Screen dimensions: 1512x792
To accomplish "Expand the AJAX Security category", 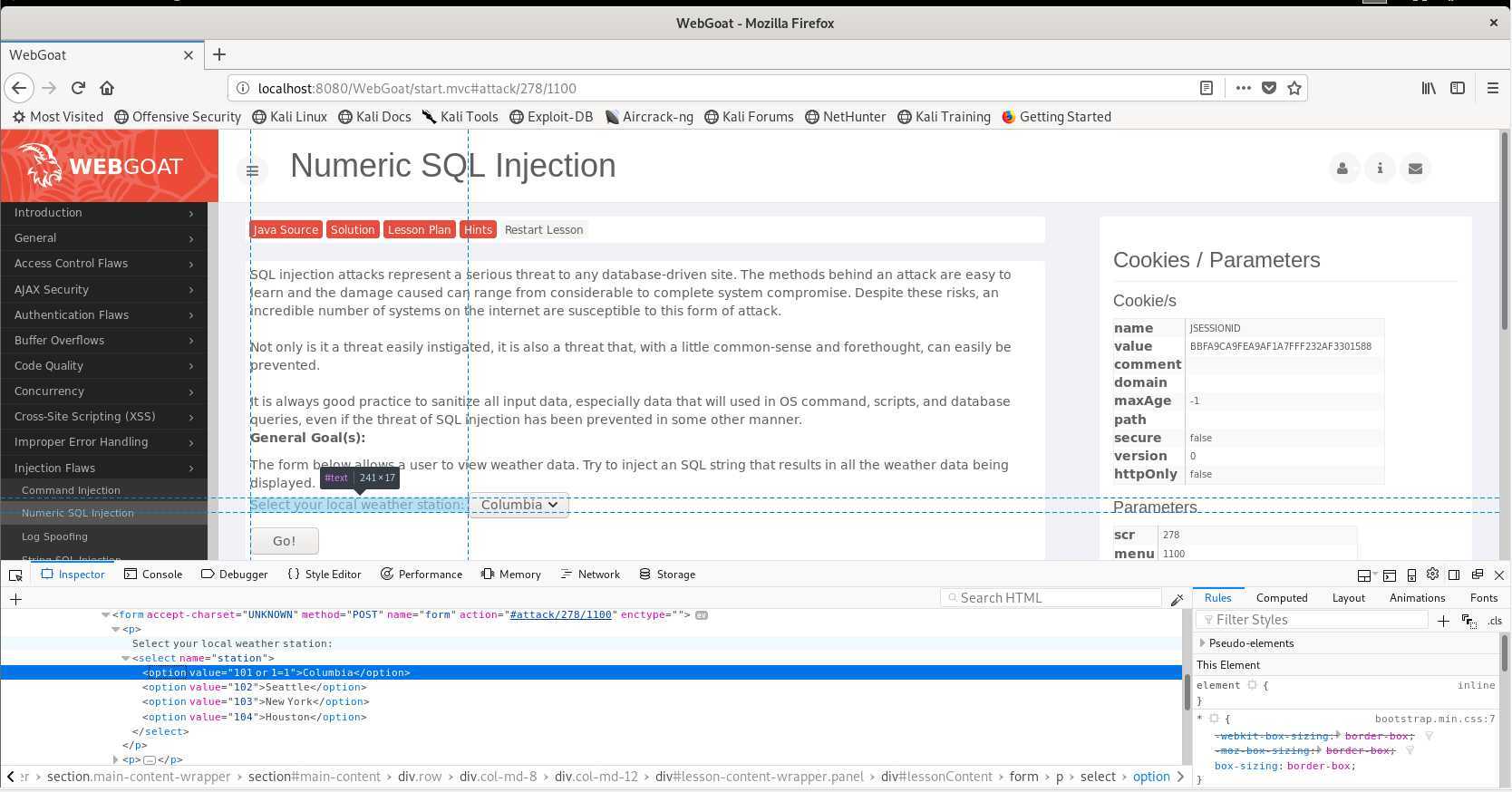I will (x=103, y=290).
